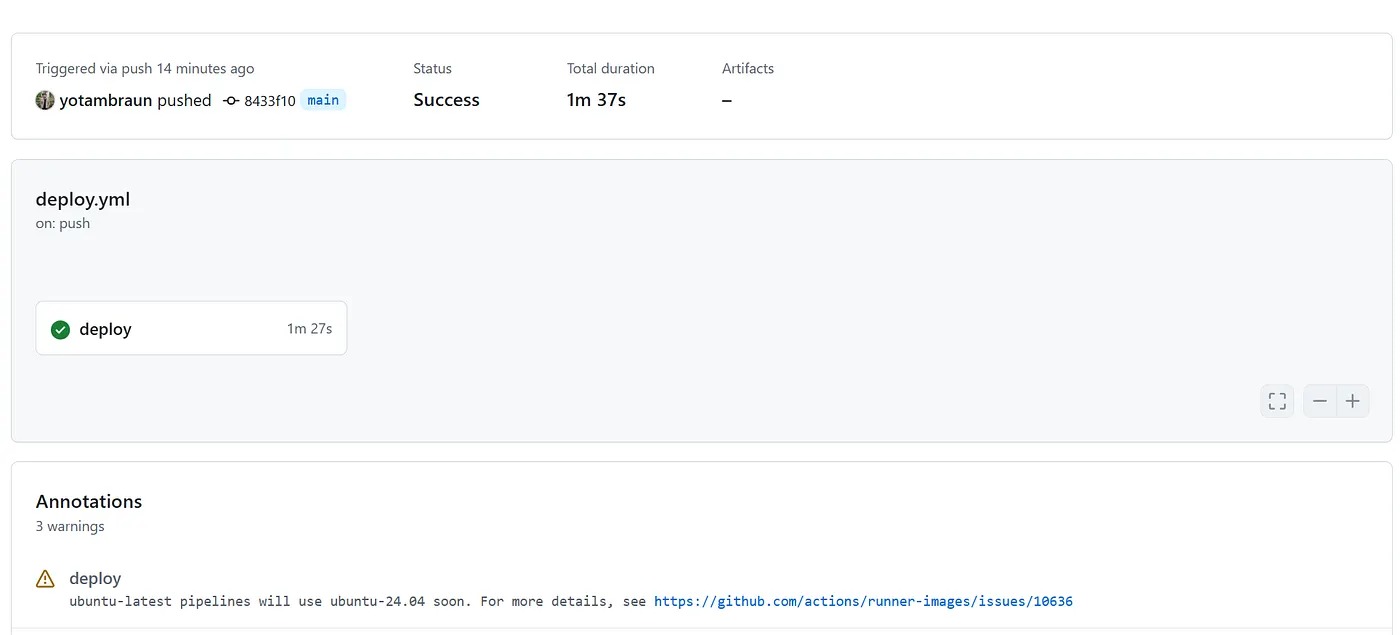Click the commit icon beside 8433f10
Viewport: 1400px width, 635px height.
(231, 101)
